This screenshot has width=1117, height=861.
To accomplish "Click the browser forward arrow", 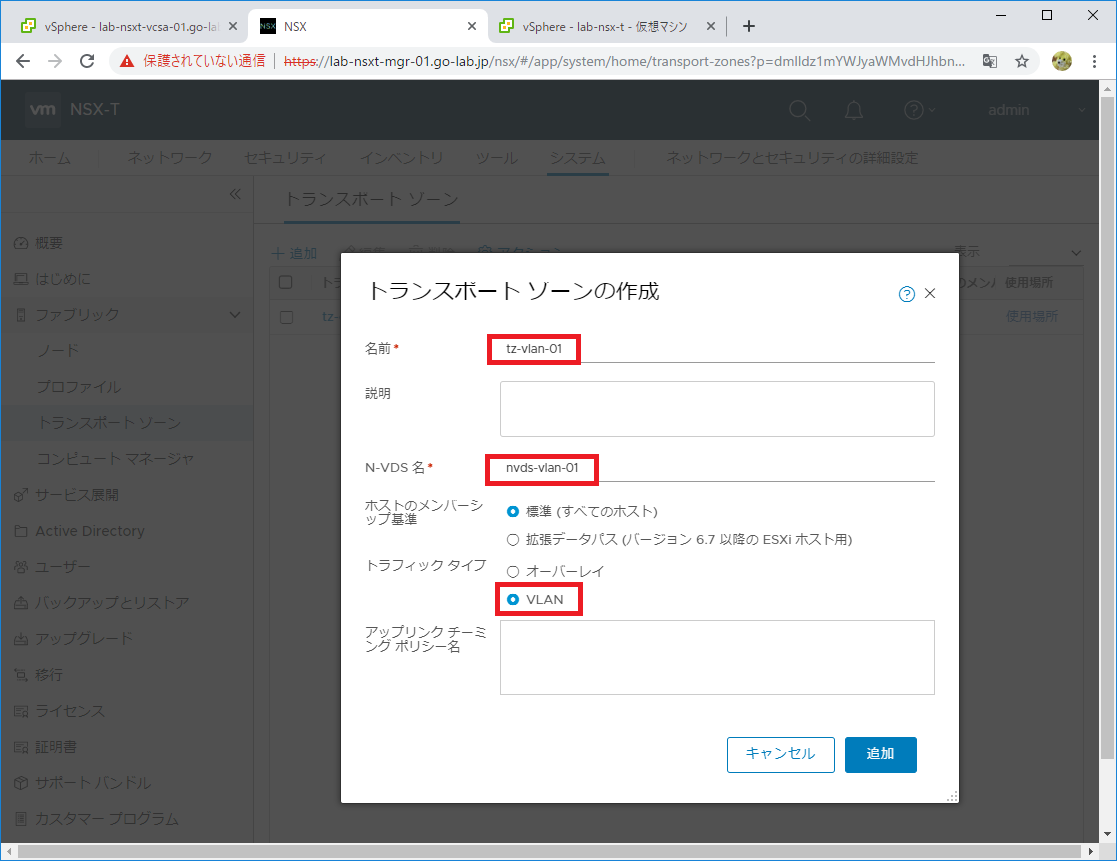I will [x=55, y=61].
